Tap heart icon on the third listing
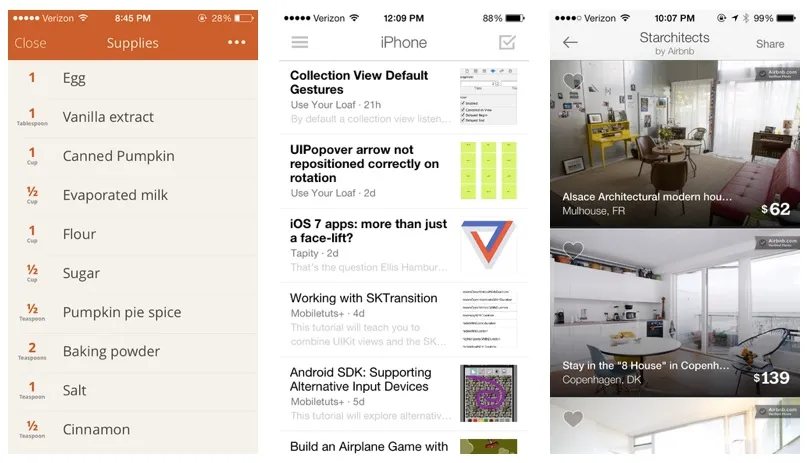Image resolution: width=807 pixels, height=463 pixels. point(573,419)
